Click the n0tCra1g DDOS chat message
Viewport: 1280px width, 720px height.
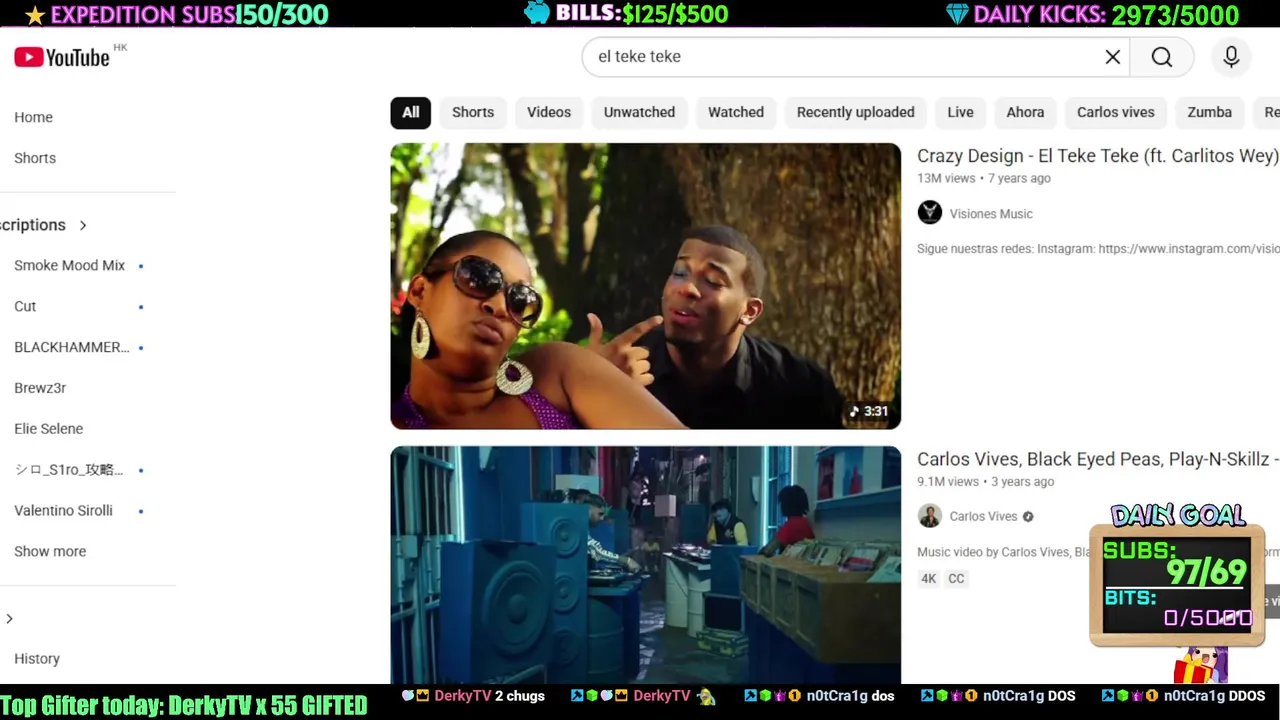click(x=1183, y=696)
